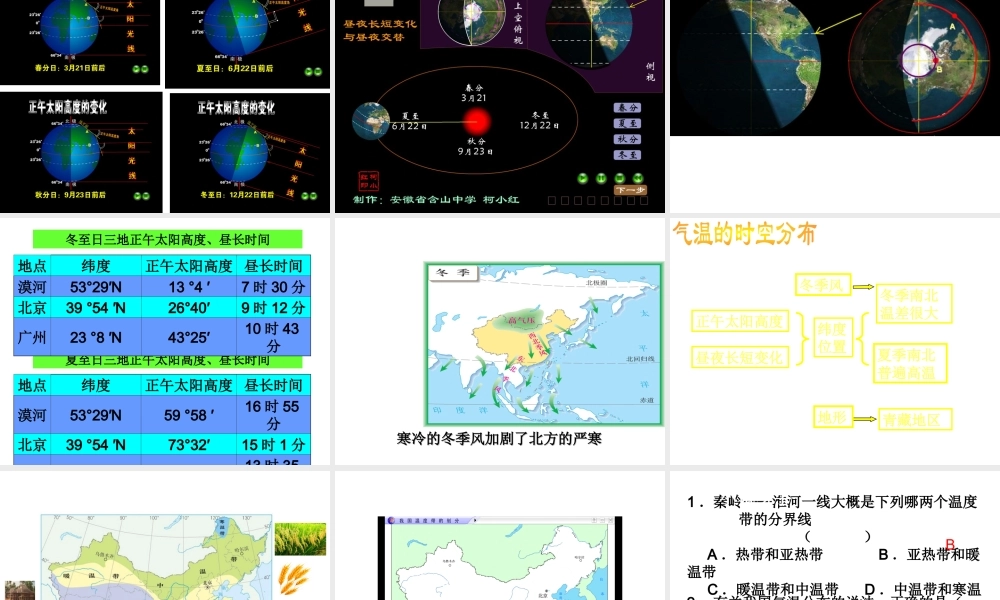Screen dimensions: 1000x600
Task: Open the satellite Earth day-night slide
Action: point(835,68)
